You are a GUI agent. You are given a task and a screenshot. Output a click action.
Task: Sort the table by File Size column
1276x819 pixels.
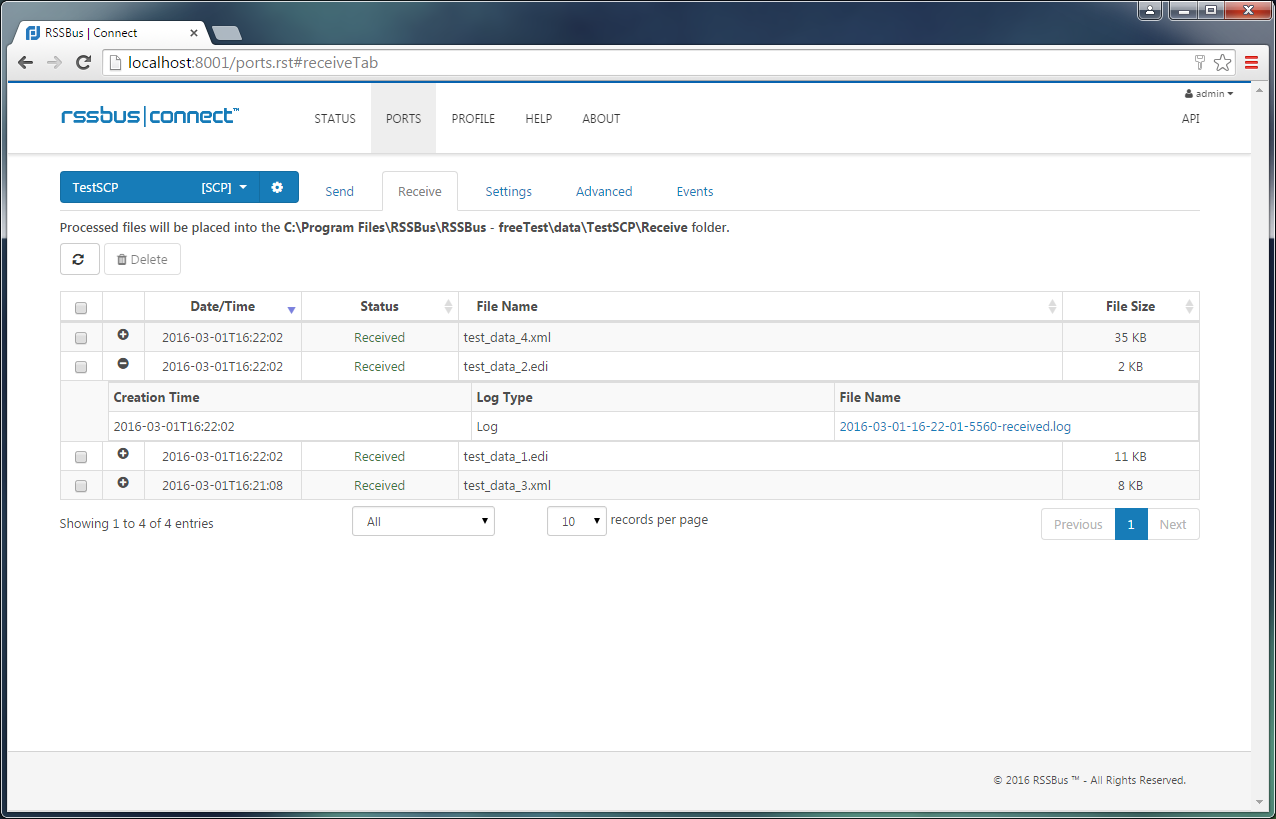click(x=1130, y=306)
